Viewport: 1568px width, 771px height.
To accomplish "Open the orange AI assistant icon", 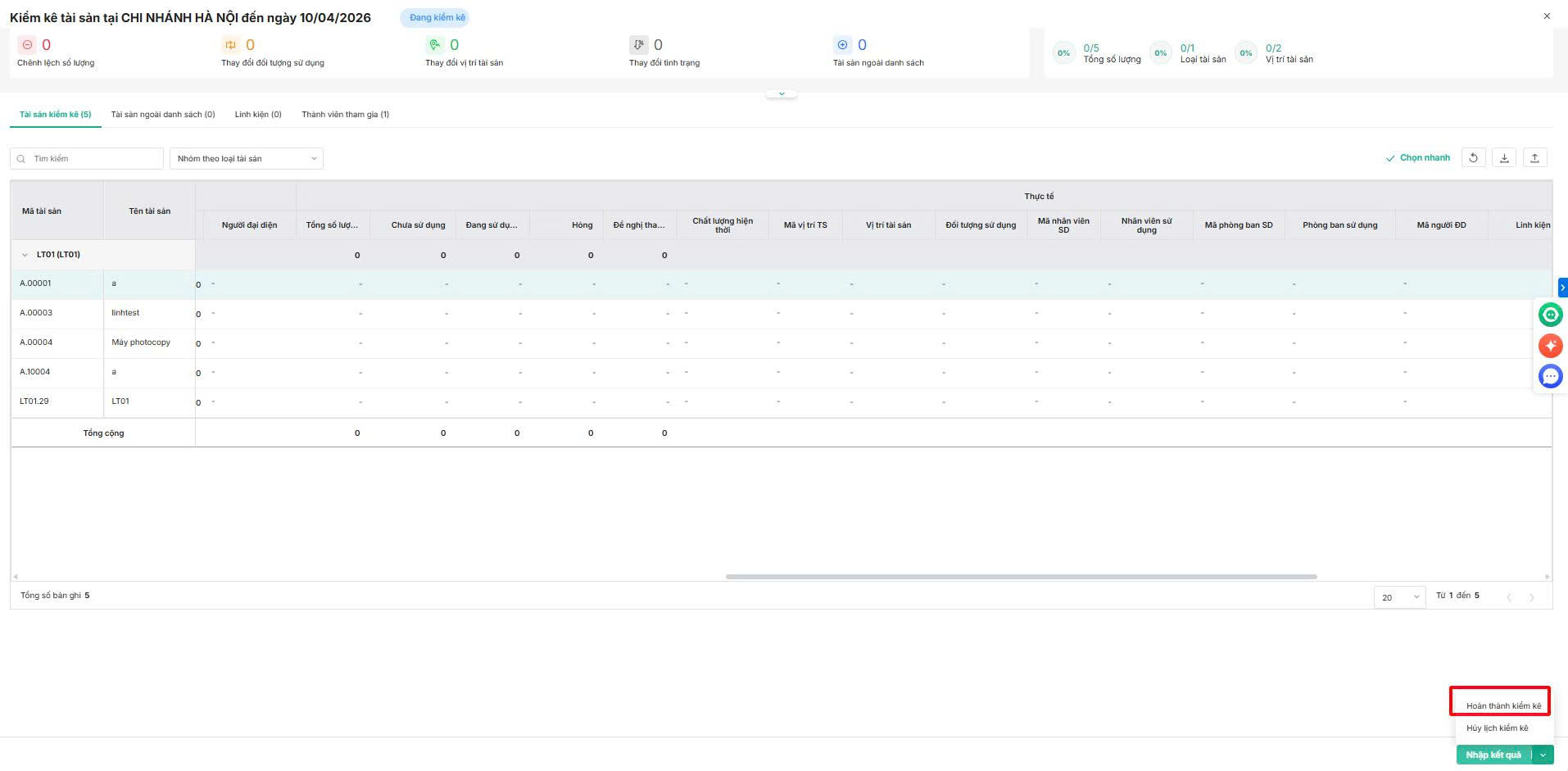I will pos(1550,345).
